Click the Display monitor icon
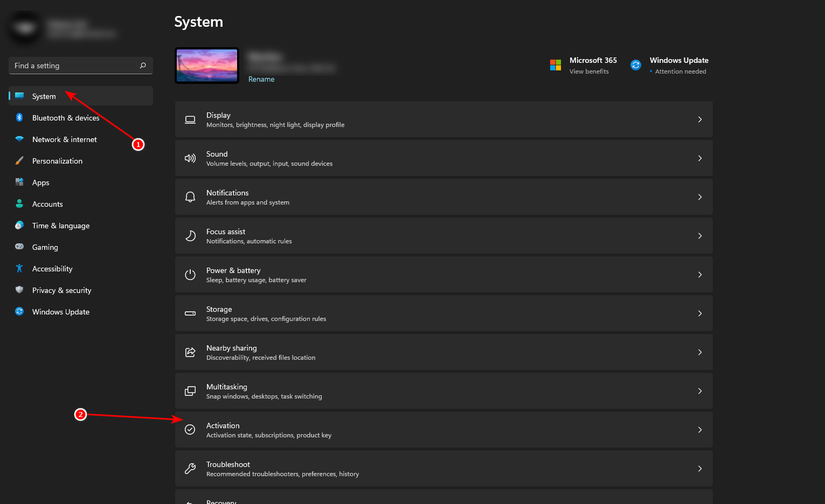Screen dimensions: 825x504 tap(190, 120)
